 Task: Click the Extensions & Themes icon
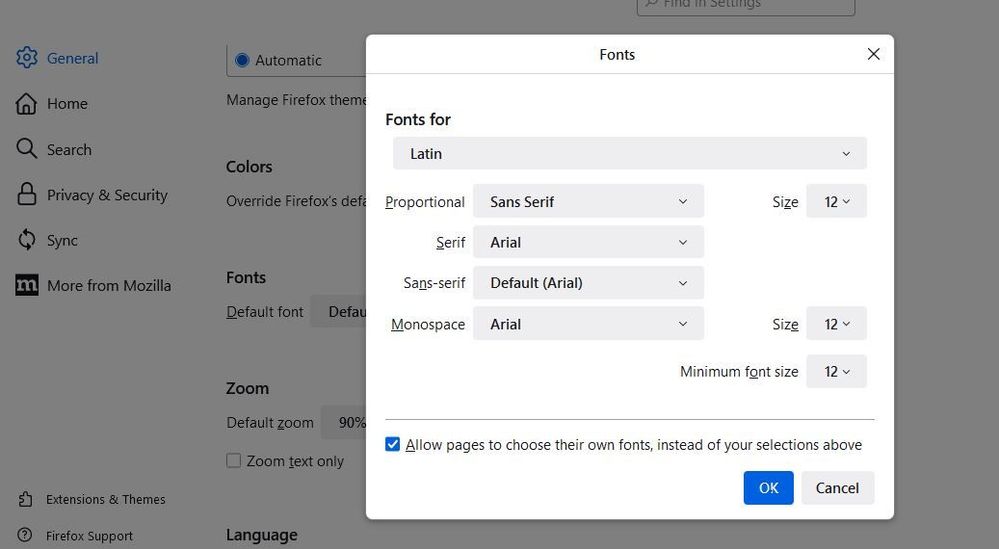pos(25,499)
